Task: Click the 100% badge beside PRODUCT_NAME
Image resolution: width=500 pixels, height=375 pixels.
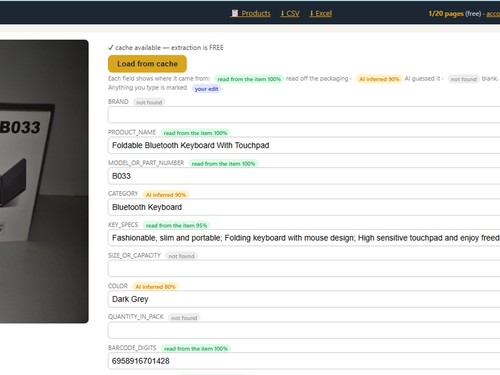Action: click(195, 133)
